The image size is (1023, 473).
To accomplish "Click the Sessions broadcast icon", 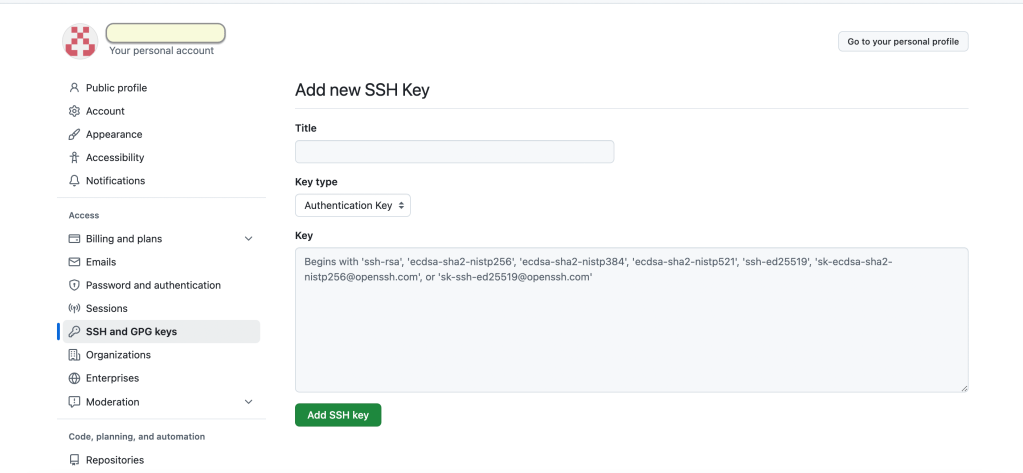I will (74, 308).
